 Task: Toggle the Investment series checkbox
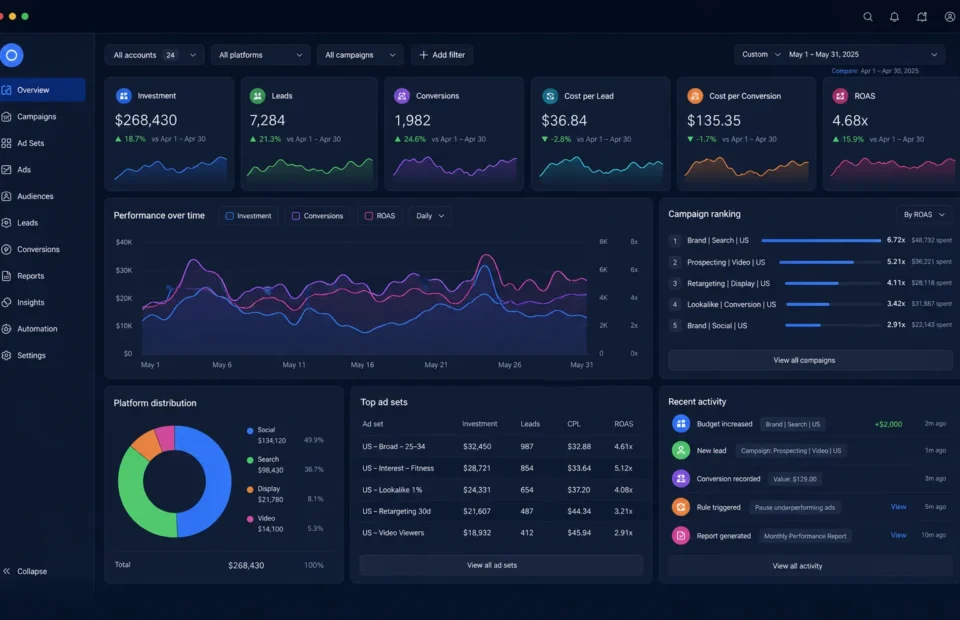230,216
